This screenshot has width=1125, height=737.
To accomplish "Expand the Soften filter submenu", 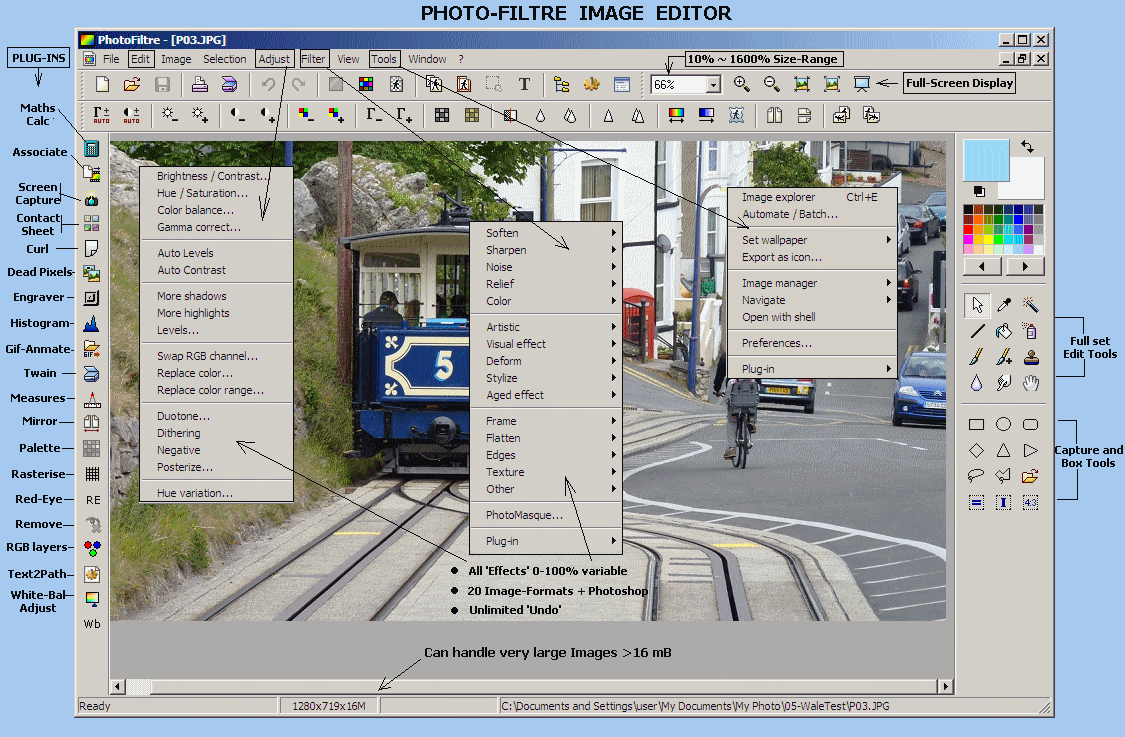I will 546,233.
